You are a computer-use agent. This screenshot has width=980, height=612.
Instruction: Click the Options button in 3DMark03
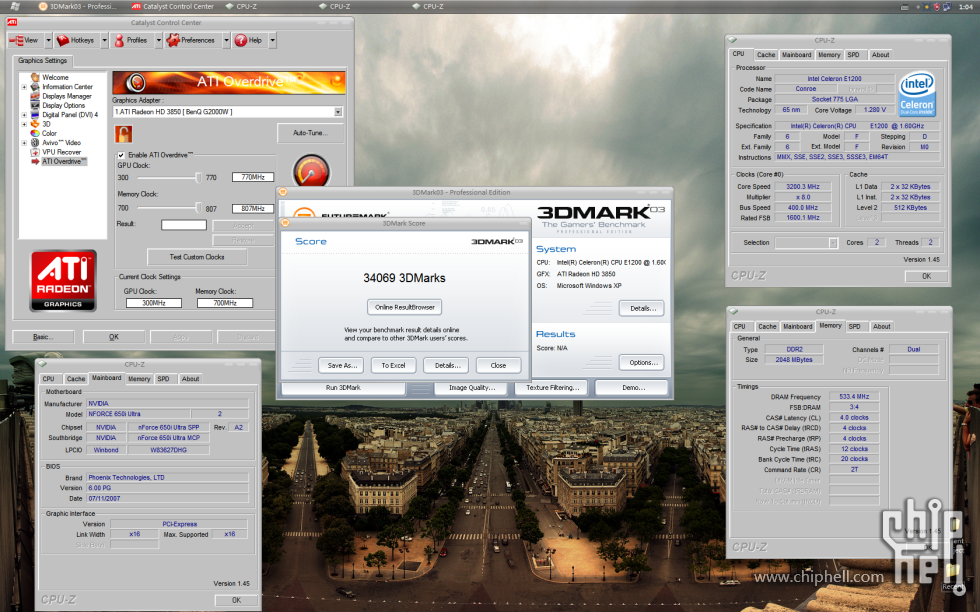(x=642, y=363)
